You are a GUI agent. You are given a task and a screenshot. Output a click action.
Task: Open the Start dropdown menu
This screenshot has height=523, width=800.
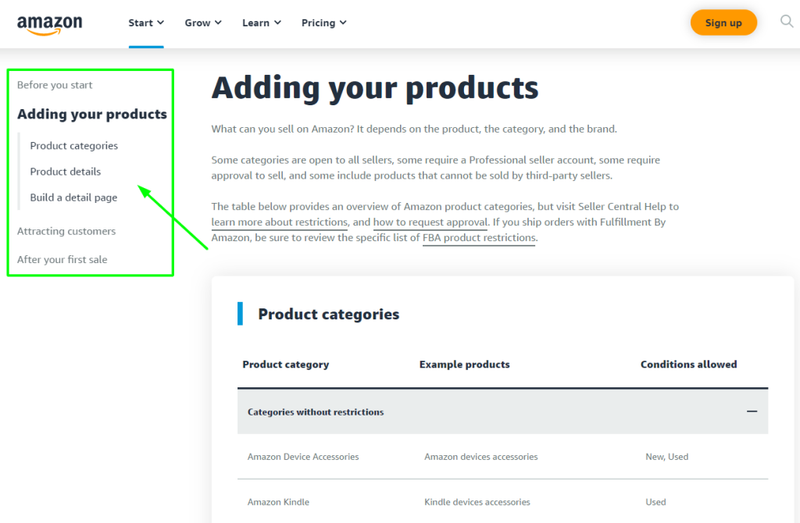click(146, 23)
